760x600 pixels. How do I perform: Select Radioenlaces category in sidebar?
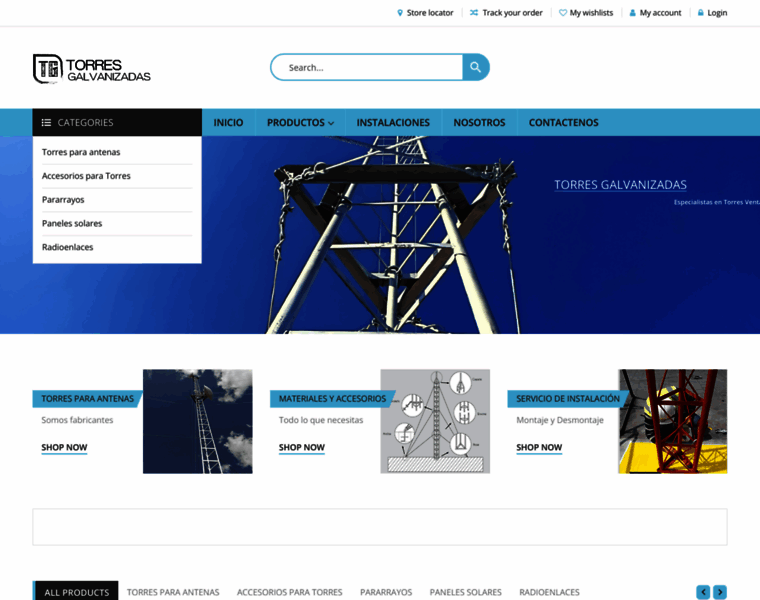[x=67, y=247]
